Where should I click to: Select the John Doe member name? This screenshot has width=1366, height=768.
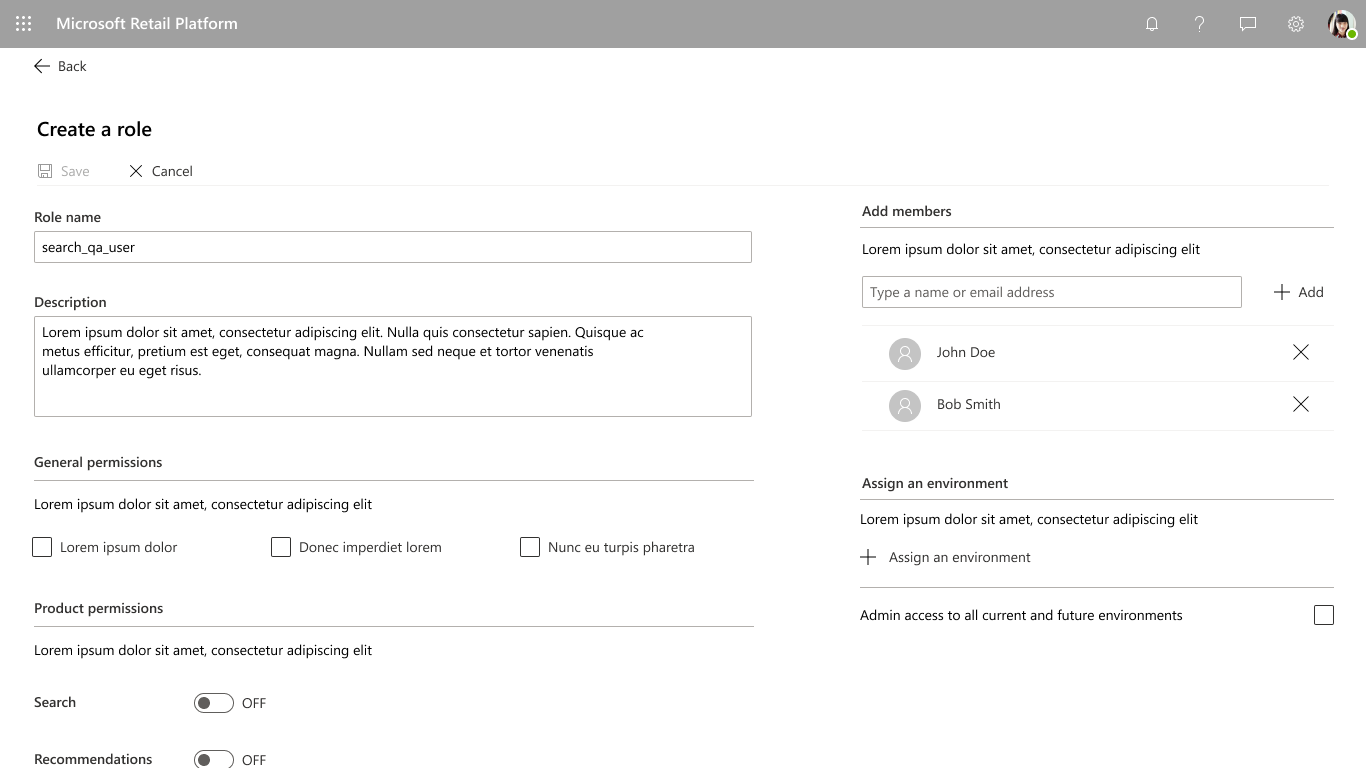[966, 352]
